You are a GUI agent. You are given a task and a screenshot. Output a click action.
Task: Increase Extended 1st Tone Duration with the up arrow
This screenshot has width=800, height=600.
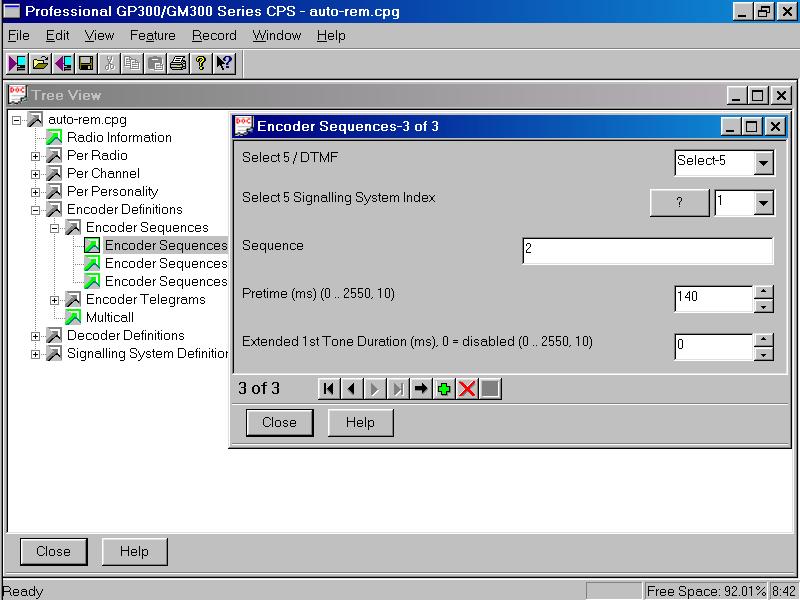[x=763, y=340]
